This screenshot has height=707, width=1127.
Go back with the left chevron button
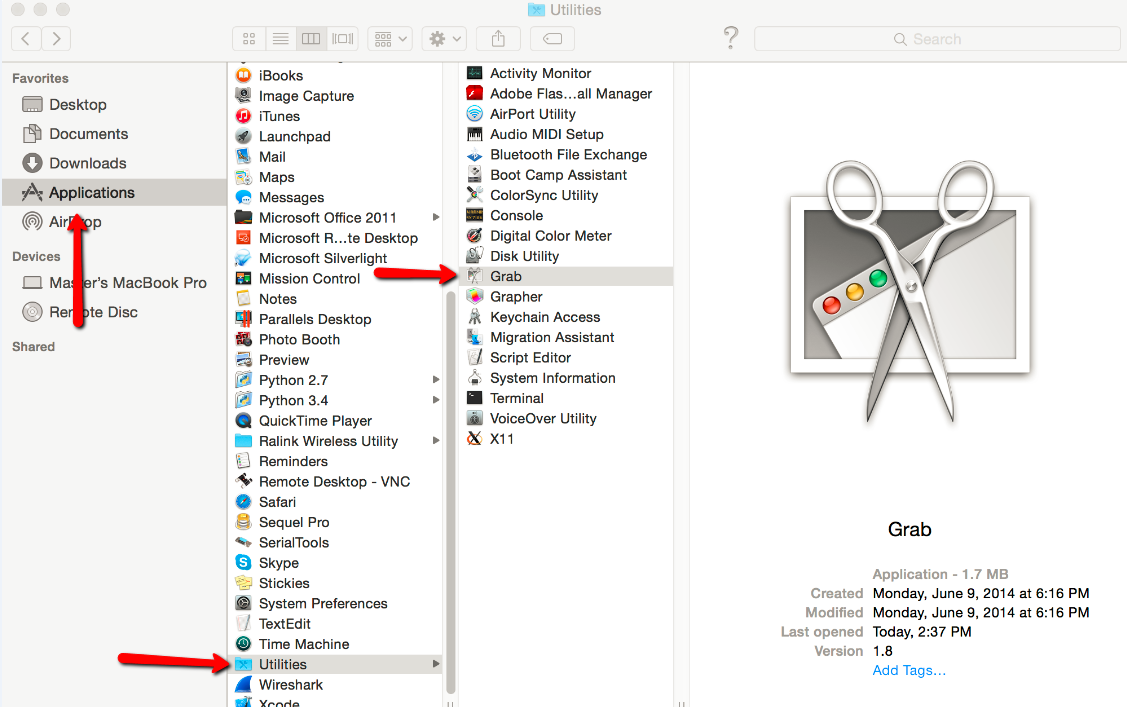pos(26,39)
